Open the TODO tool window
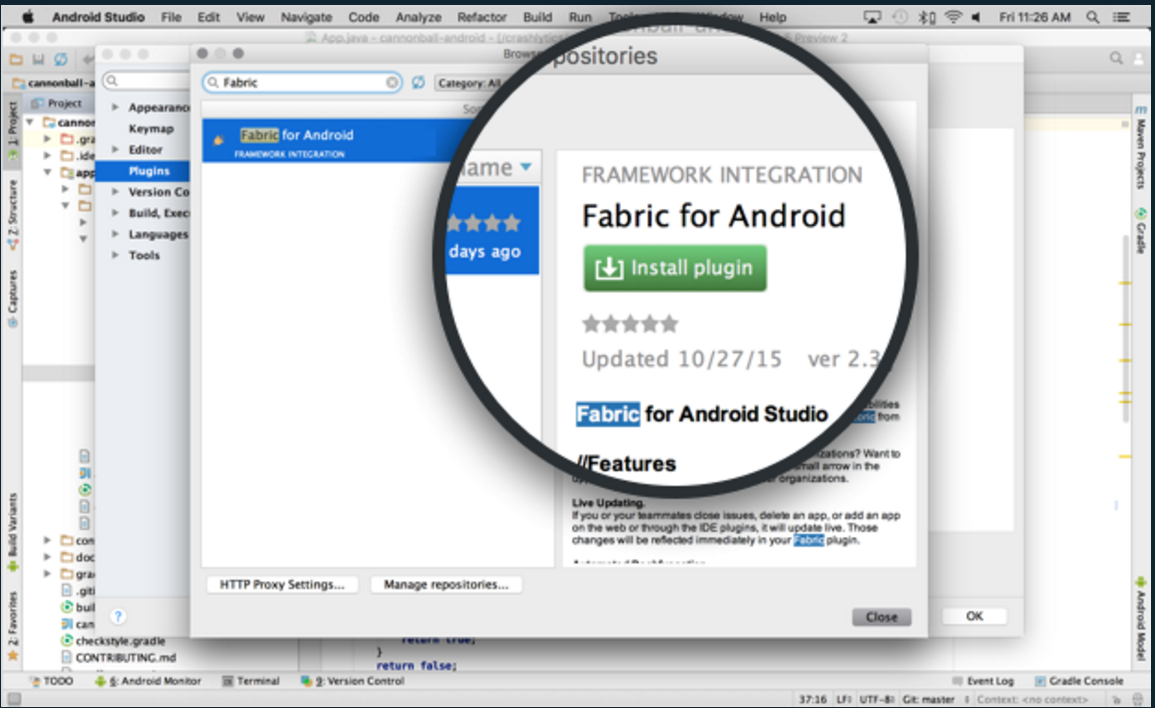This screenshot has width=1155, height=708. point(52,681)
